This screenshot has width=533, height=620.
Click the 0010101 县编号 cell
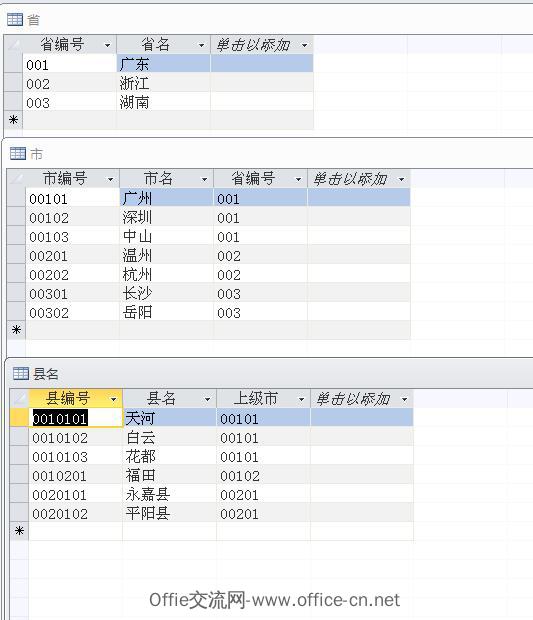click(76, 418)
